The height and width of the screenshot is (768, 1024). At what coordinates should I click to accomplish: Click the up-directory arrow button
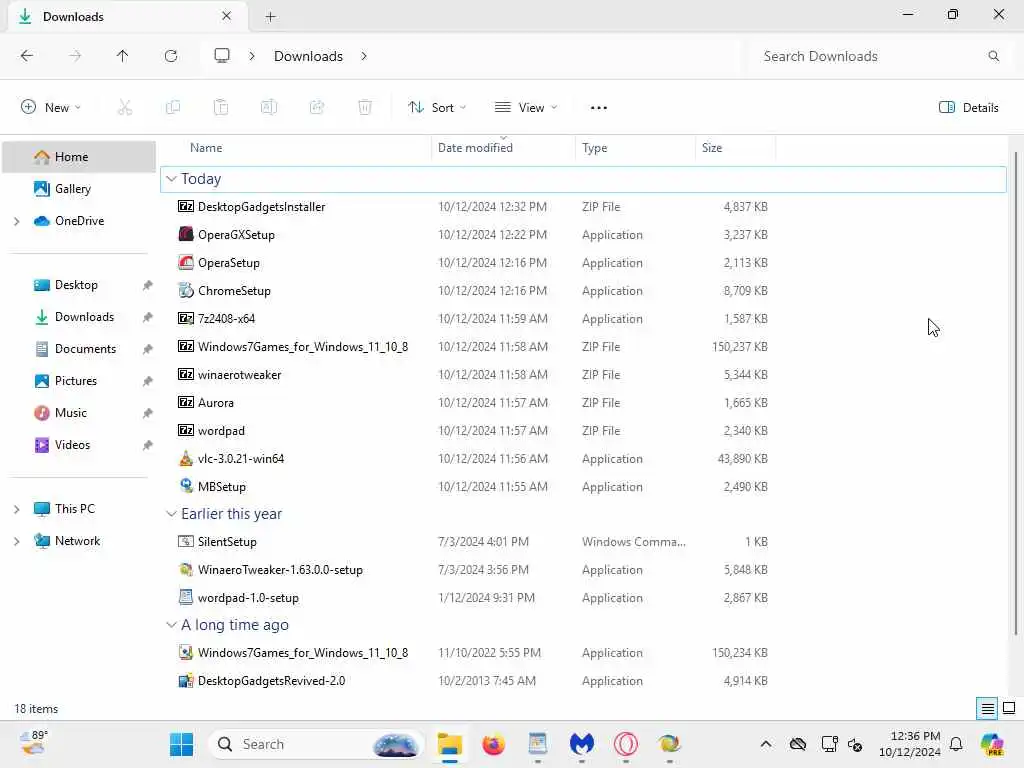pos(122,56)
